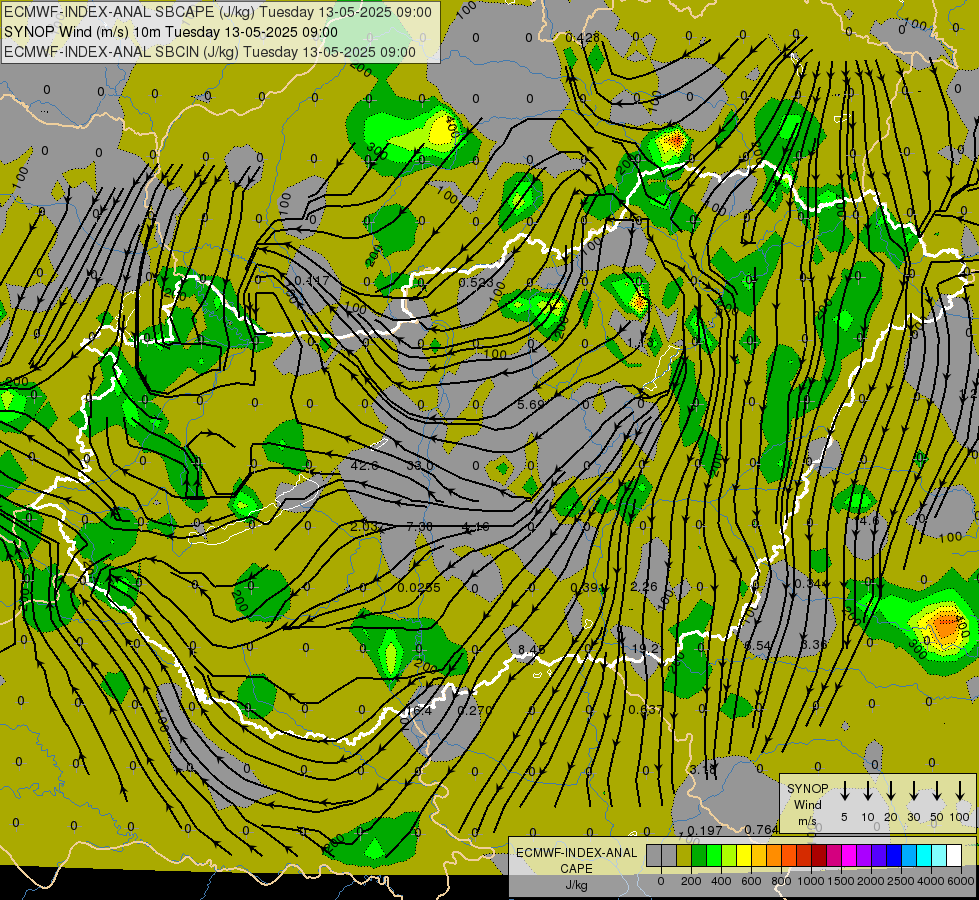Screen dimensions: 979x900
Task: Click the 8.45 value on the map
Action: pos(531,650)
